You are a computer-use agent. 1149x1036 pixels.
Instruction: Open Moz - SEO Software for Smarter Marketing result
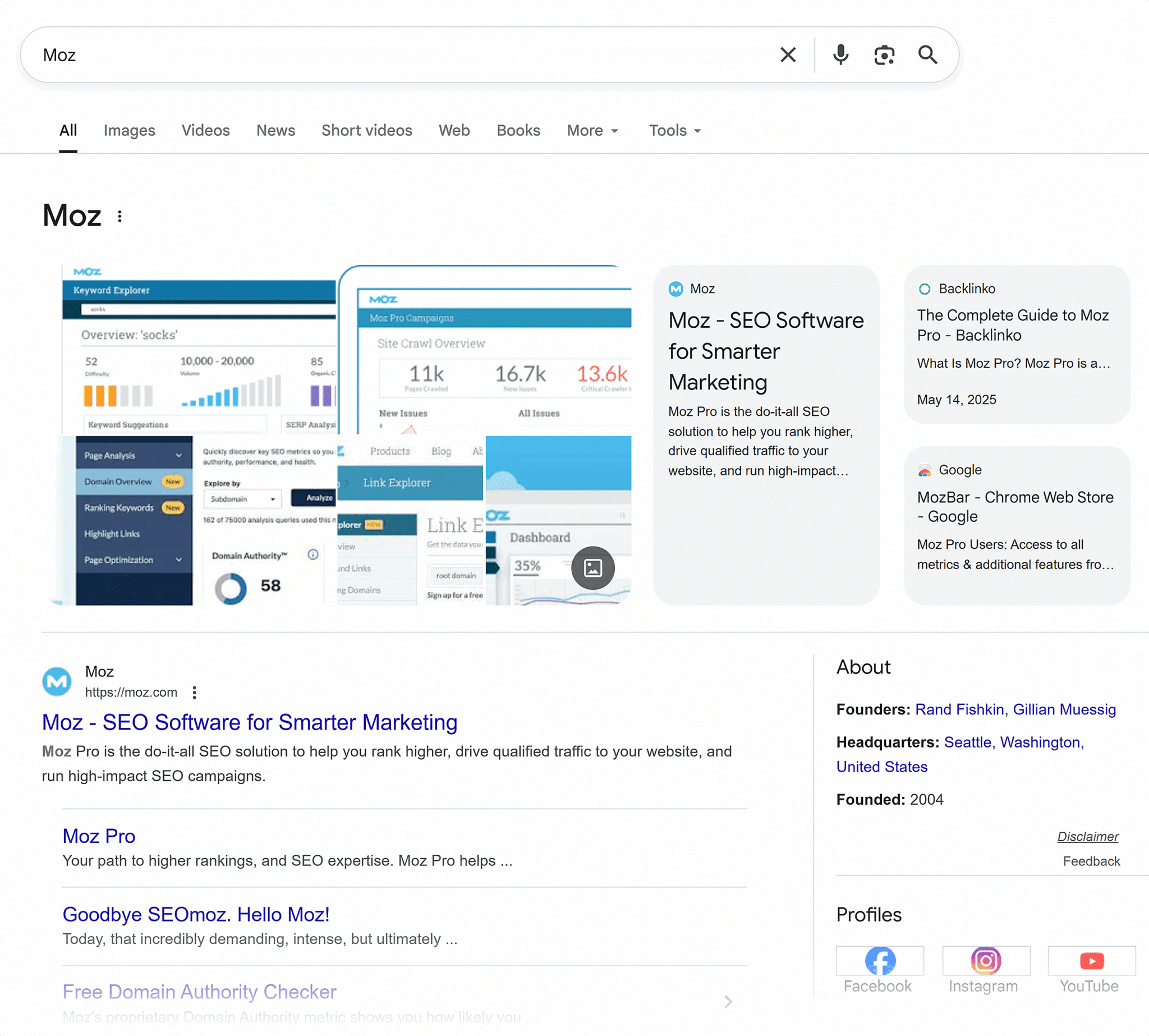click(249, 722)
